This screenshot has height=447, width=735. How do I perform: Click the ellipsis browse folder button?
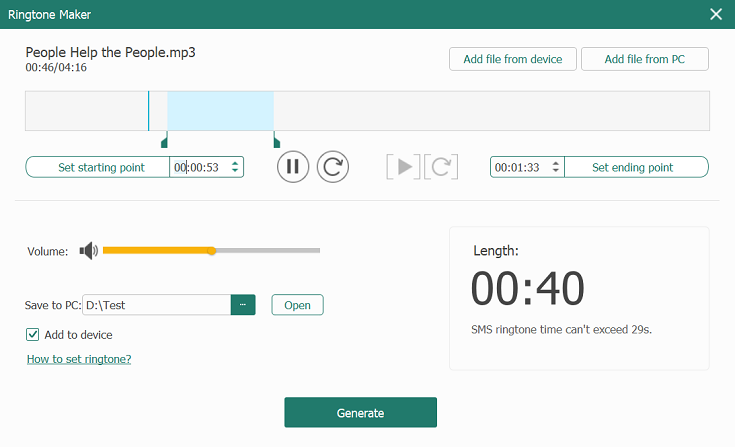243,305
